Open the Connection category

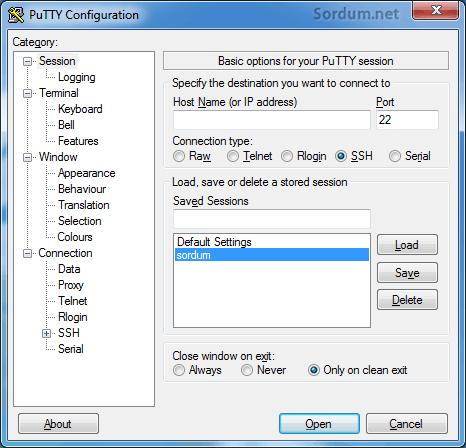point(65,253)
